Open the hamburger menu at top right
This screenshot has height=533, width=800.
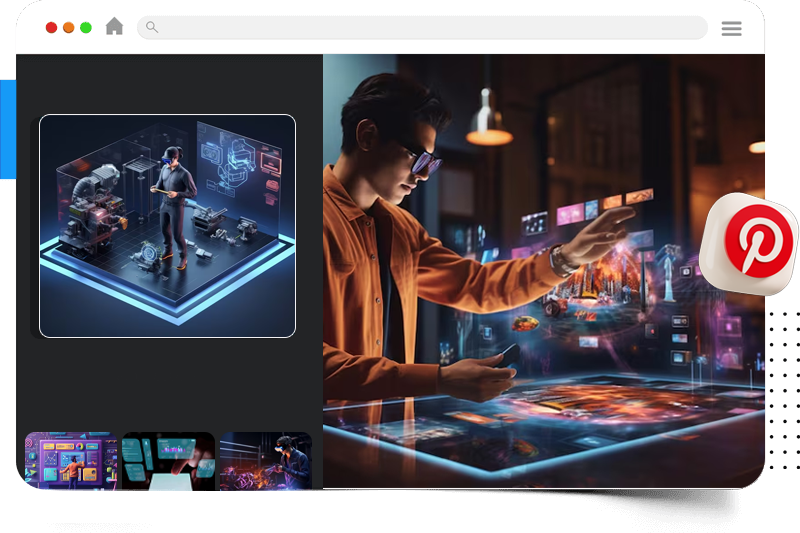point(731,28)
